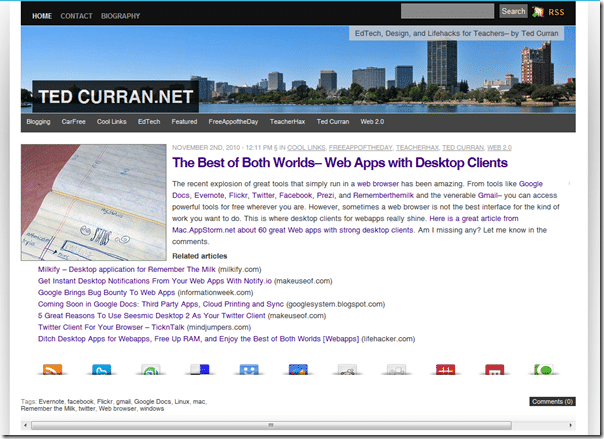Screen dimensions: 604x439
Task: Select the CarFree category tab
Action: click(73, 122)
